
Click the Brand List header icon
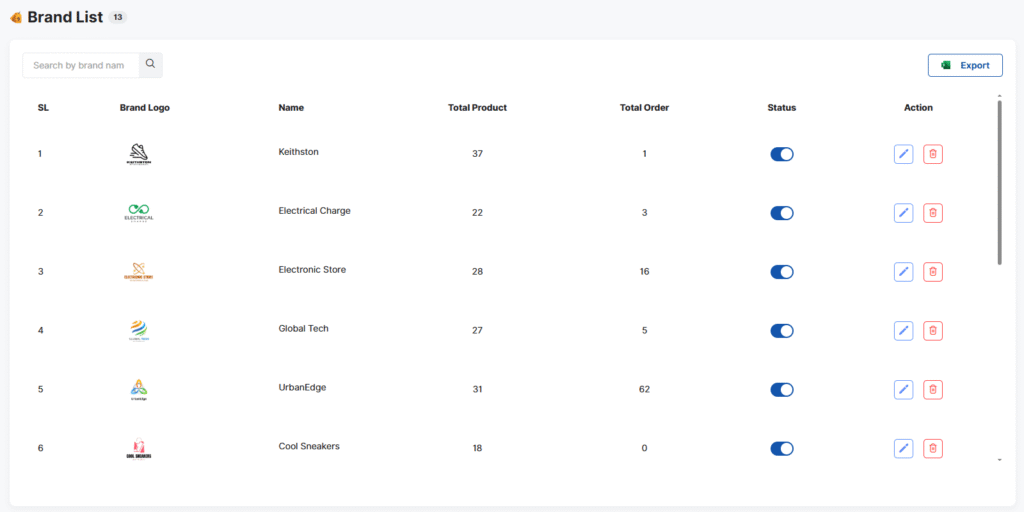16,18
